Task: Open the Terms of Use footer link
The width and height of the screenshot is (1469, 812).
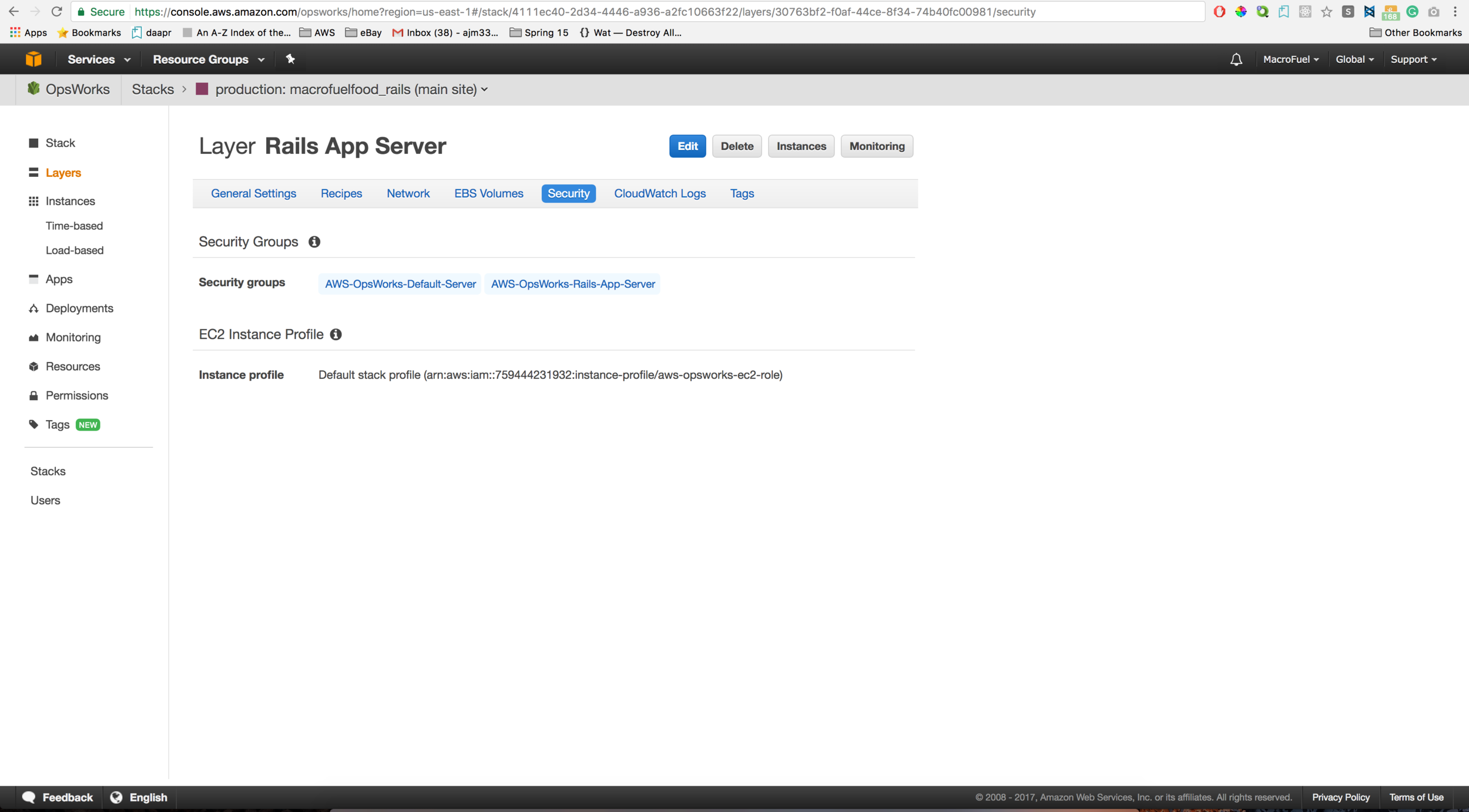Action: point(1416,797)
